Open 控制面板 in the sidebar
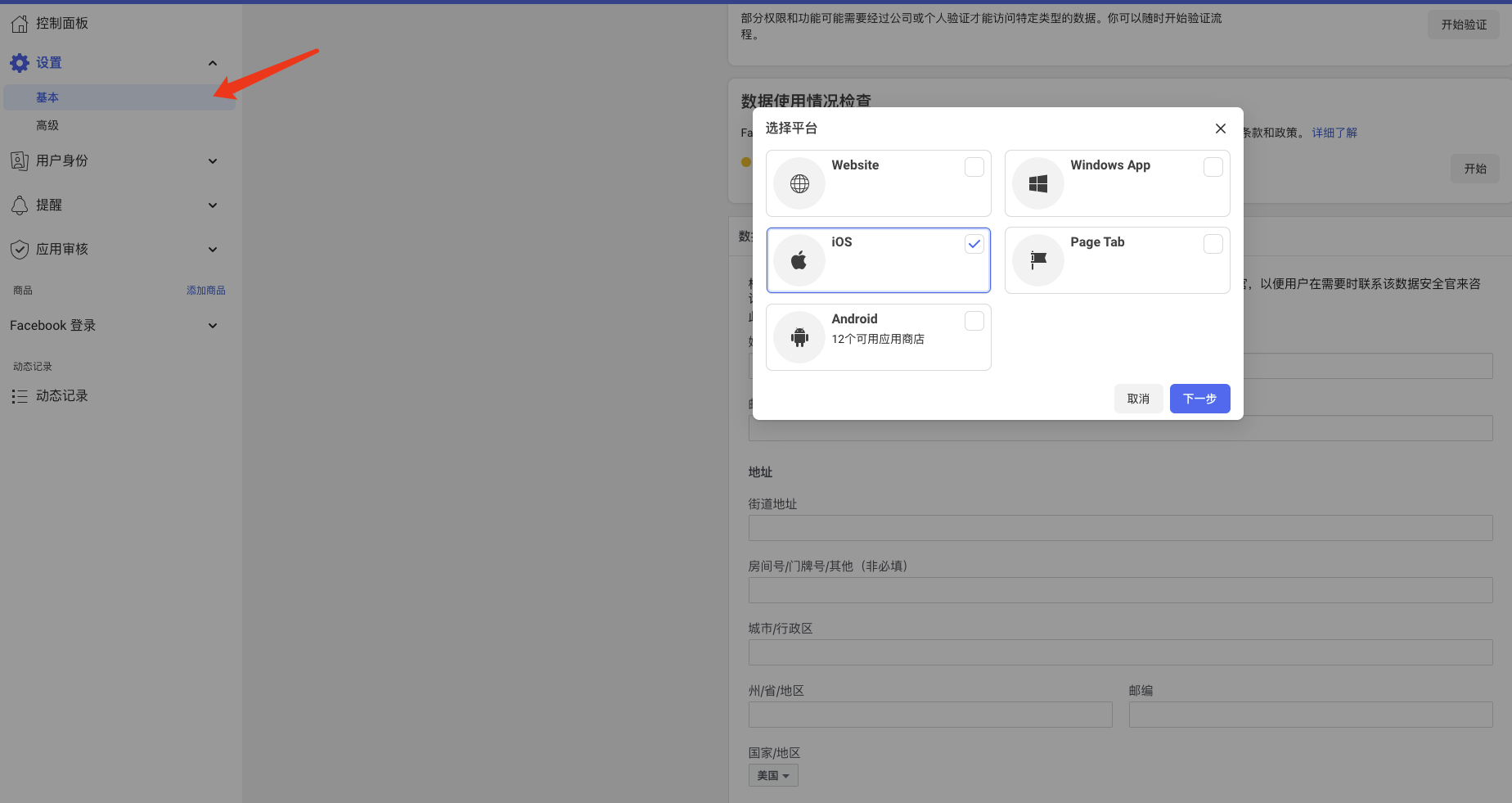 (x=62, y=24)
